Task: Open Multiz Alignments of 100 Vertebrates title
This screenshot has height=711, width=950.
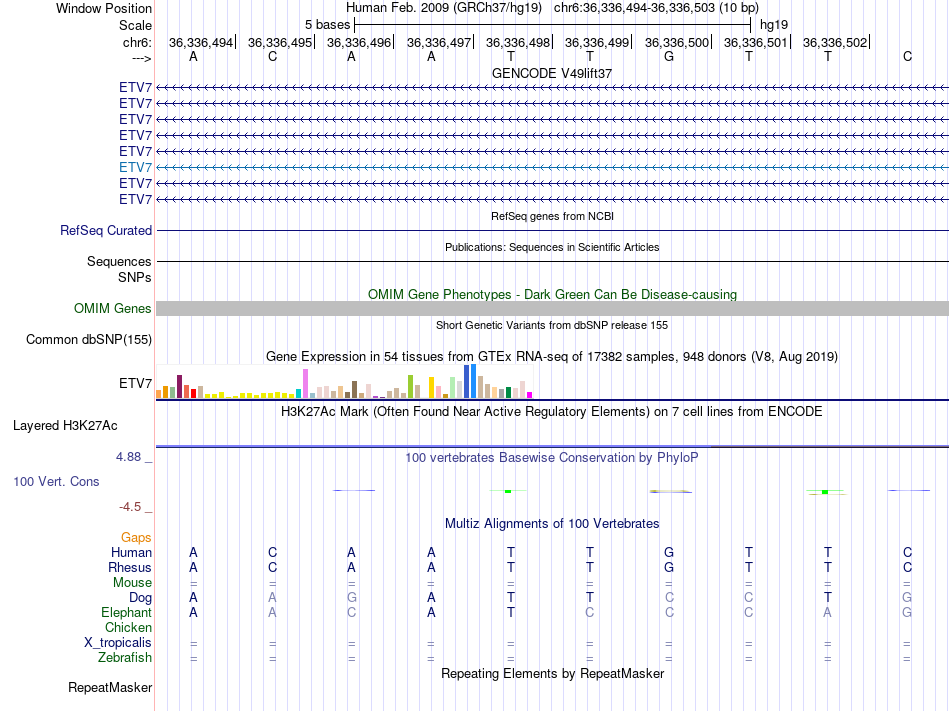Action: [x=552, y=523]
